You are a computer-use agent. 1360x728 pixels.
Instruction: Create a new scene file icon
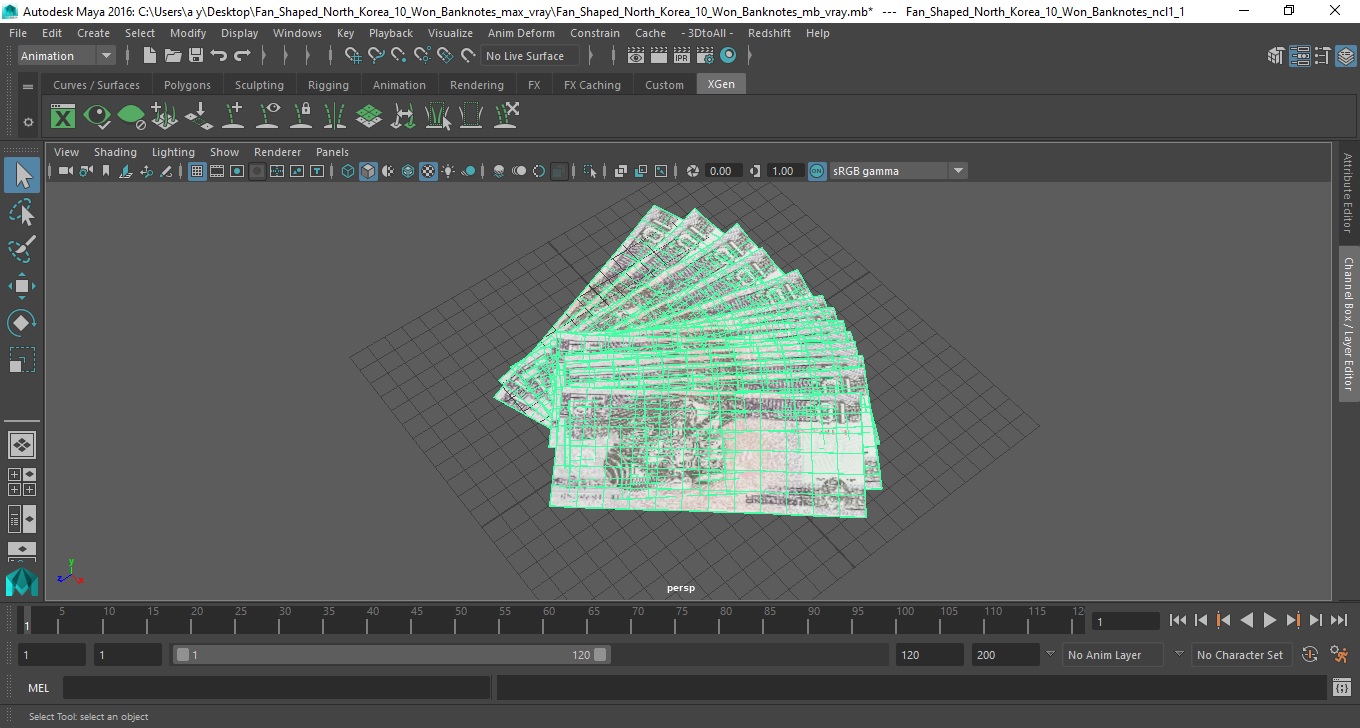point(149,56)
